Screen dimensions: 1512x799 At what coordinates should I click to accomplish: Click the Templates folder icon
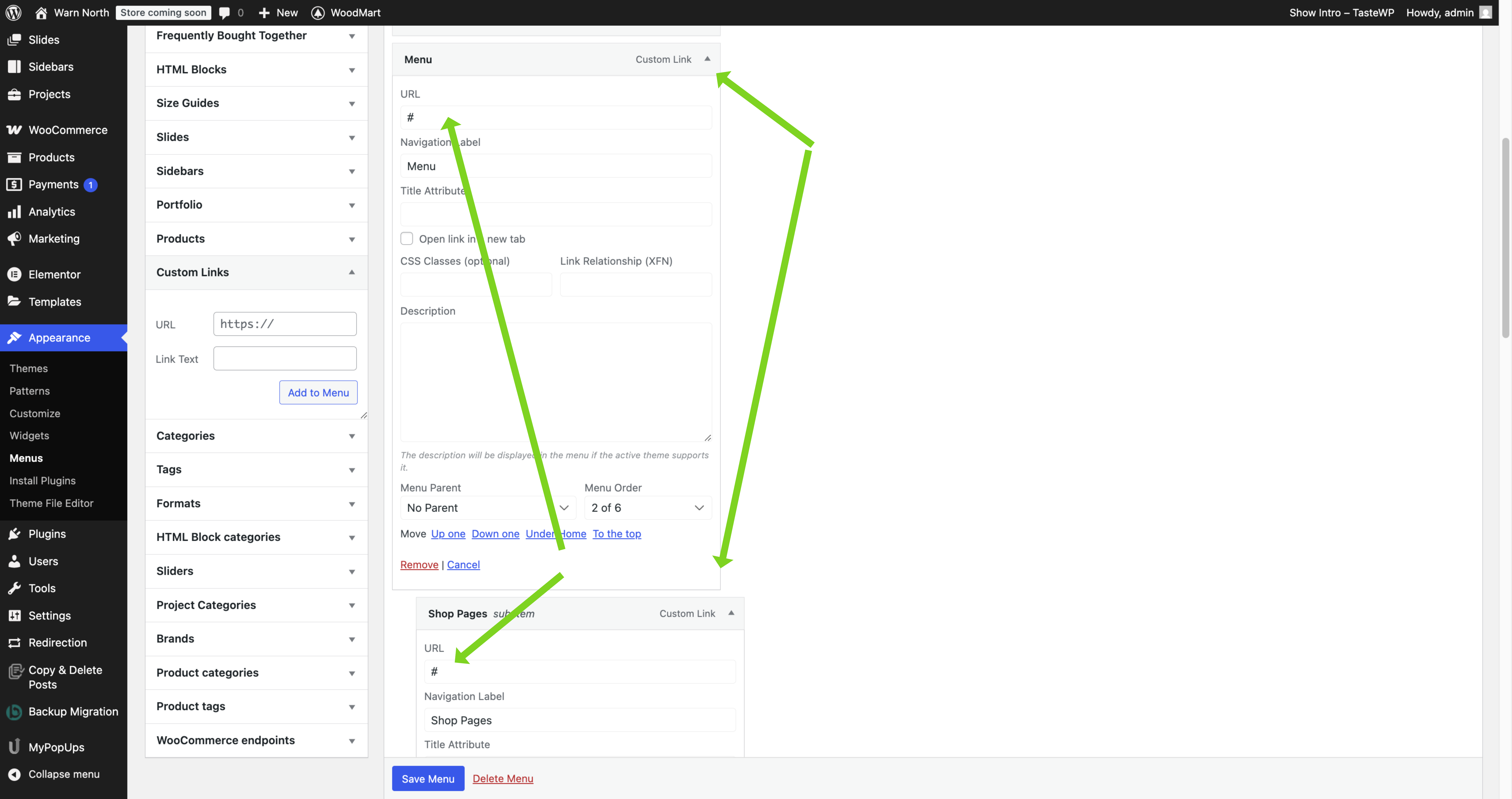(x=14, y=302)
